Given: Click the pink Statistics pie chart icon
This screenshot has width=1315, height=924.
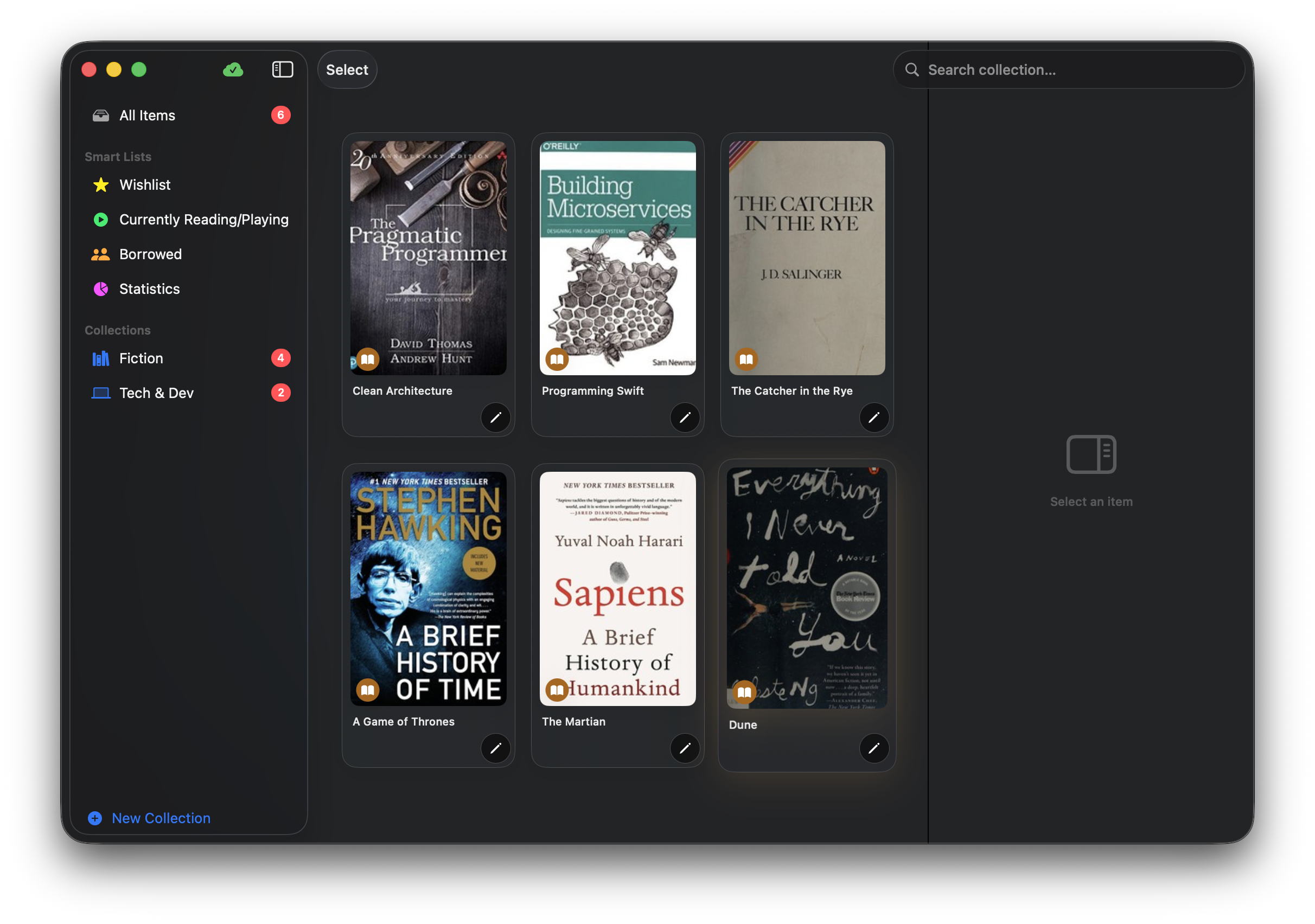Looking at the screenshot, I should tap(101, 289).
